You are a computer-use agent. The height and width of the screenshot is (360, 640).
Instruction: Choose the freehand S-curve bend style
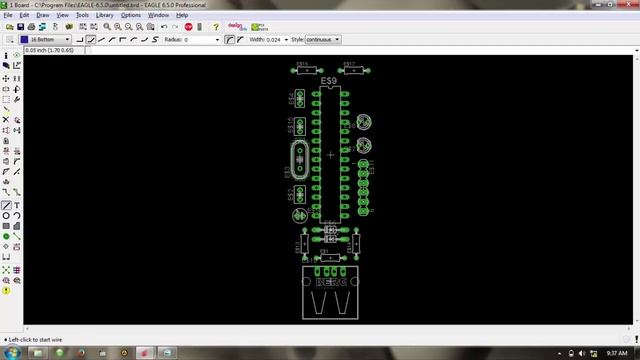[155, 40]
